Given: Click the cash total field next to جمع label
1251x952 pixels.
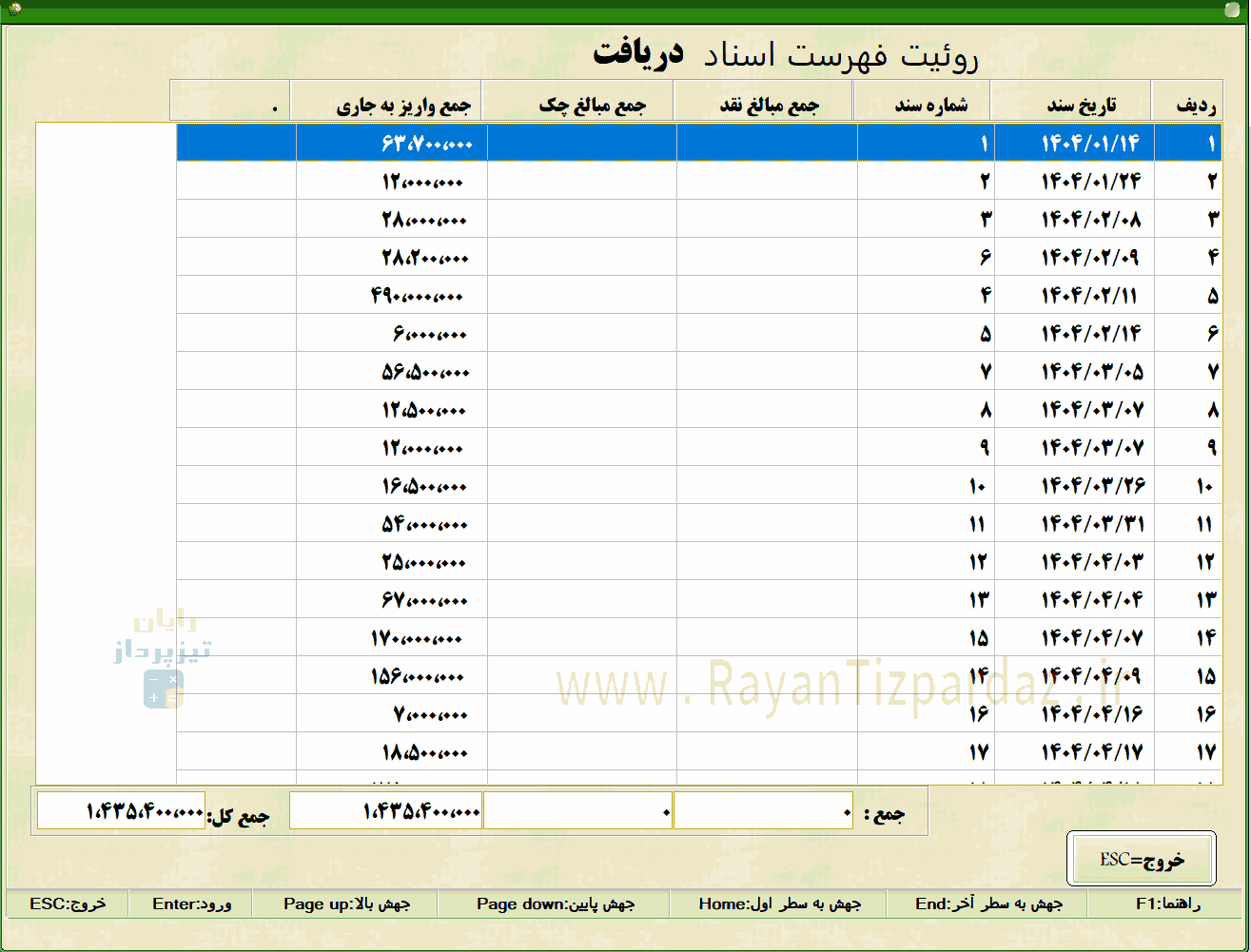Looking at the screenshot, I should pos(763,811).
